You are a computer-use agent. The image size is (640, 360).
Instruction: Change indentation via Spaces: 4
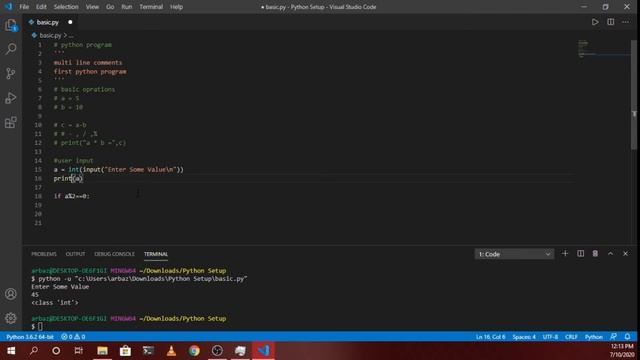[524, 337]
